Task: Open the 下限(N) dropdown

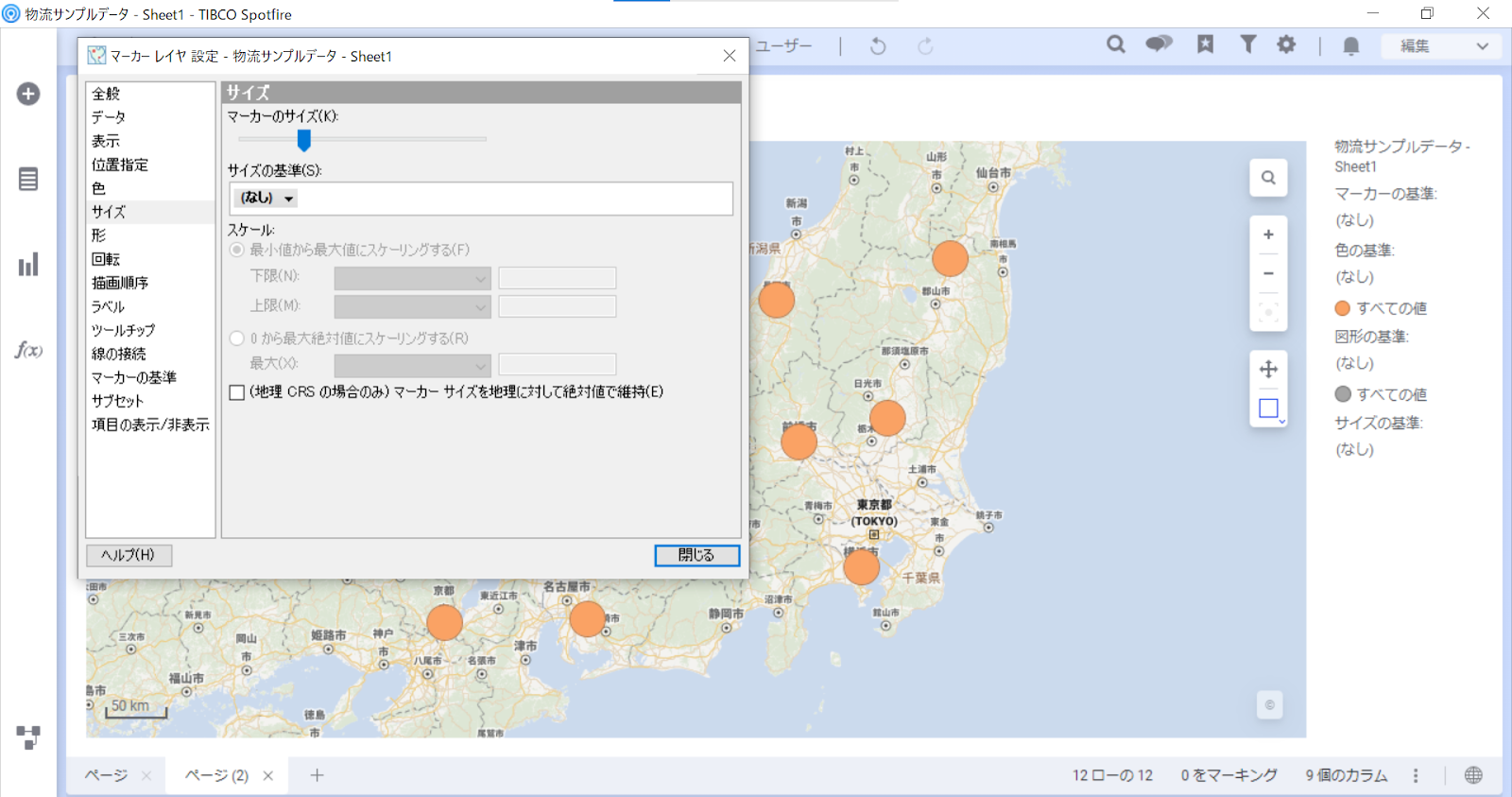Action: pos(413,278)
